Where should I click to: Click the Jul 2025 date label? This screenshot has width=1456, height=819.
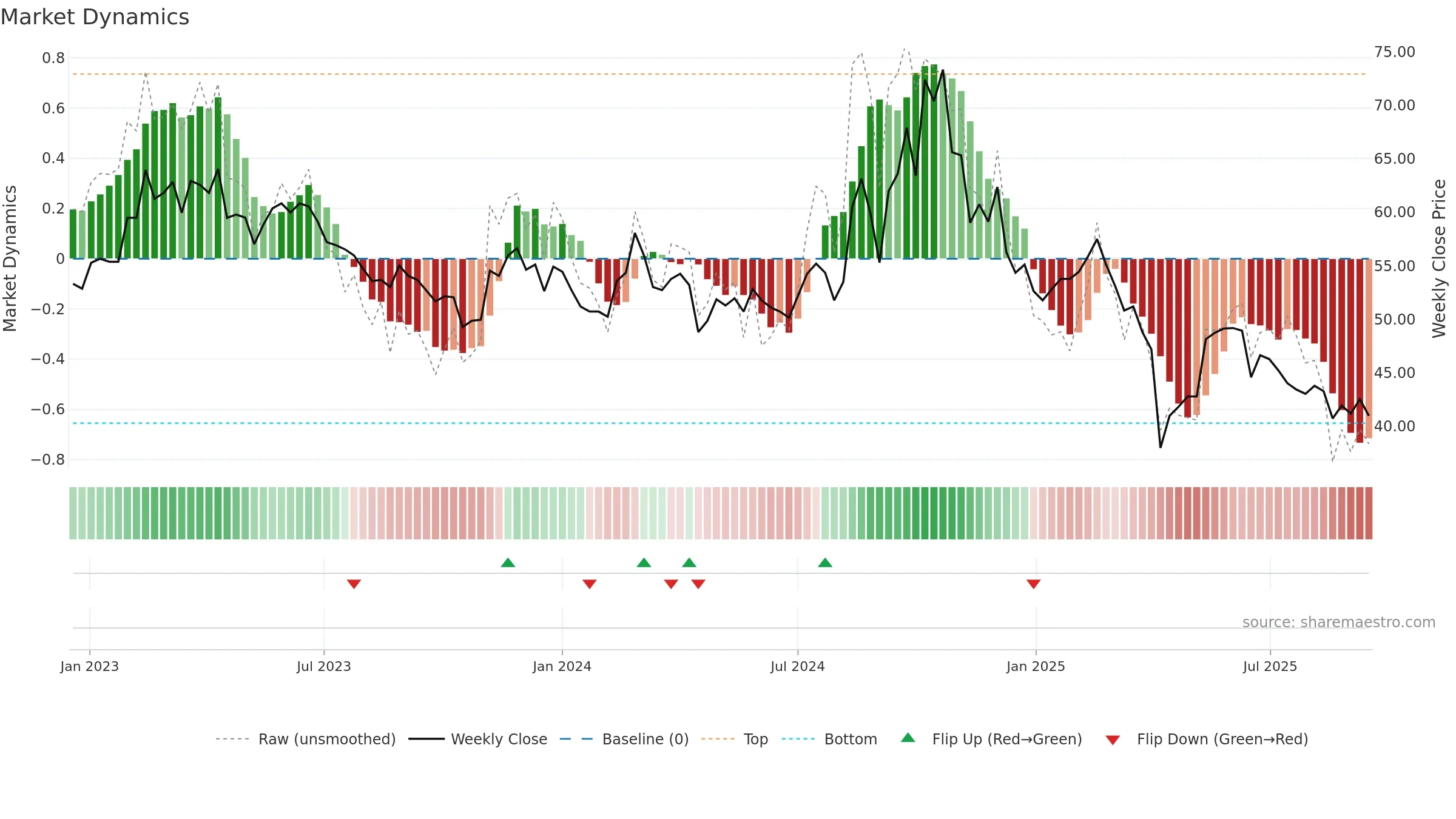tap(1270, 666)
